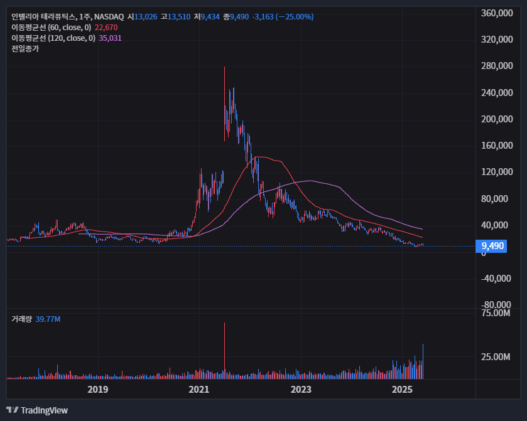Select the moving average (60, close, 0) legend
This screenshot has height=421, width=527.
point(51,28)
